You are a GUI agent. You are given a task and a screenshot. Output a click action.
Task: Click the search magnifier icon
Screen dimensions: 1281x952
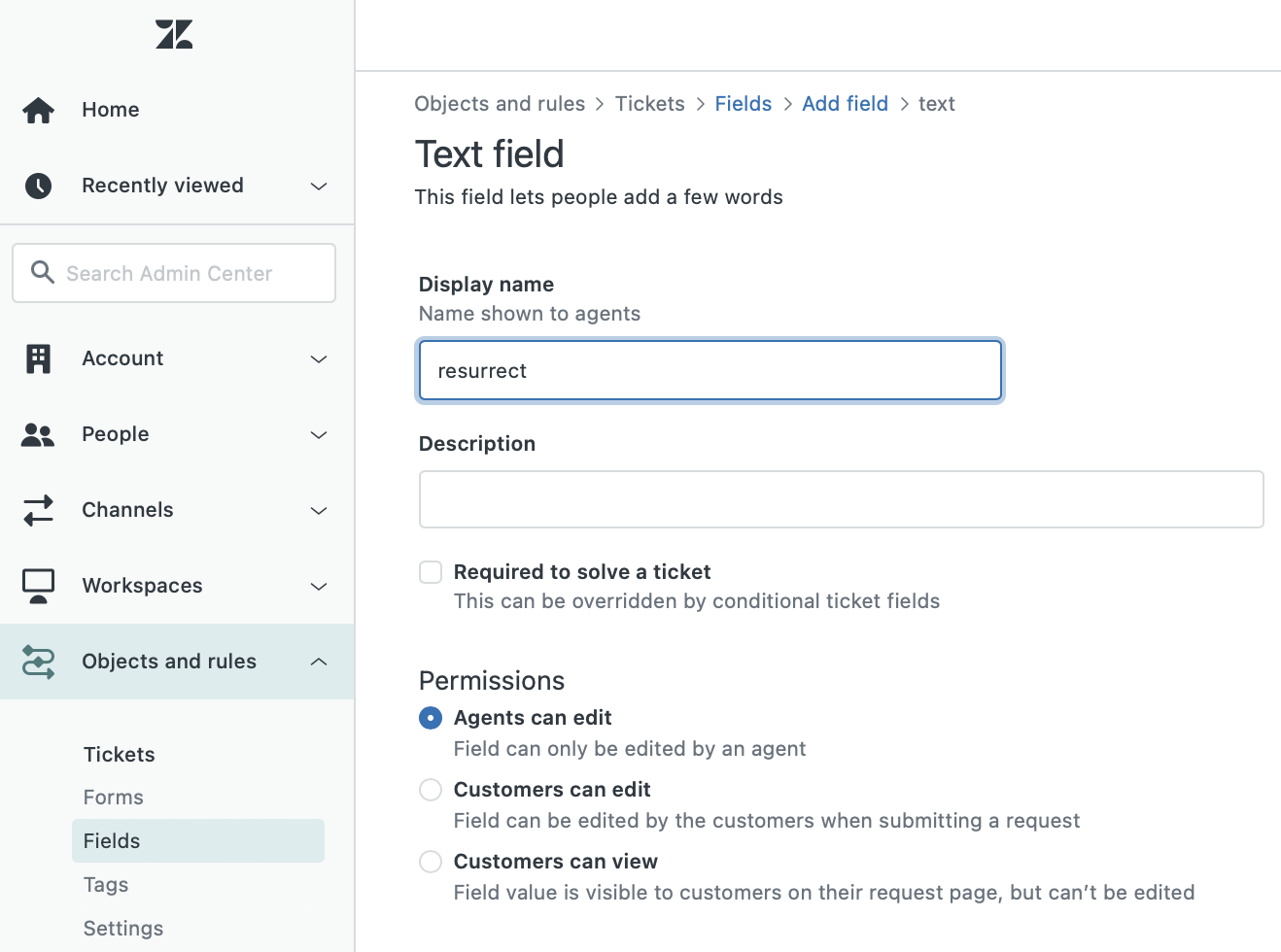42,272
